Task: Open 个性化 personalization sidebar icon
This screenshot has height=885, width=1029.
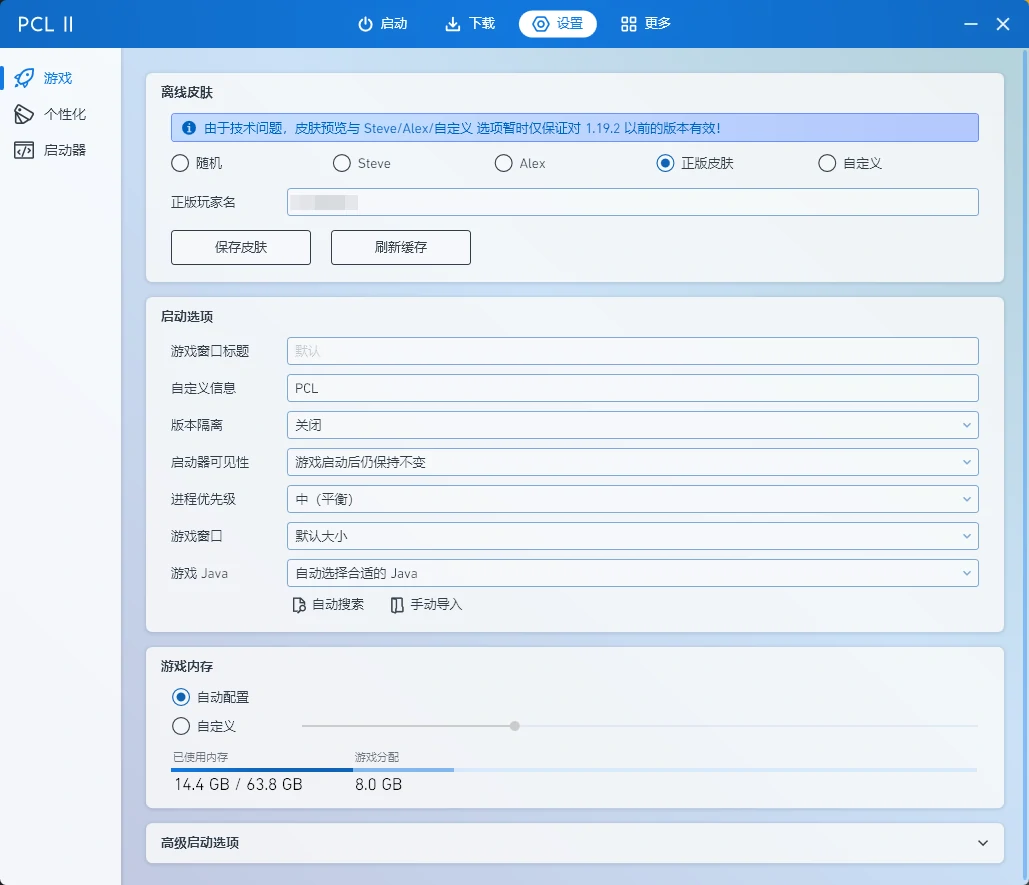Action: pyautogui.click(x=24, y=114)
